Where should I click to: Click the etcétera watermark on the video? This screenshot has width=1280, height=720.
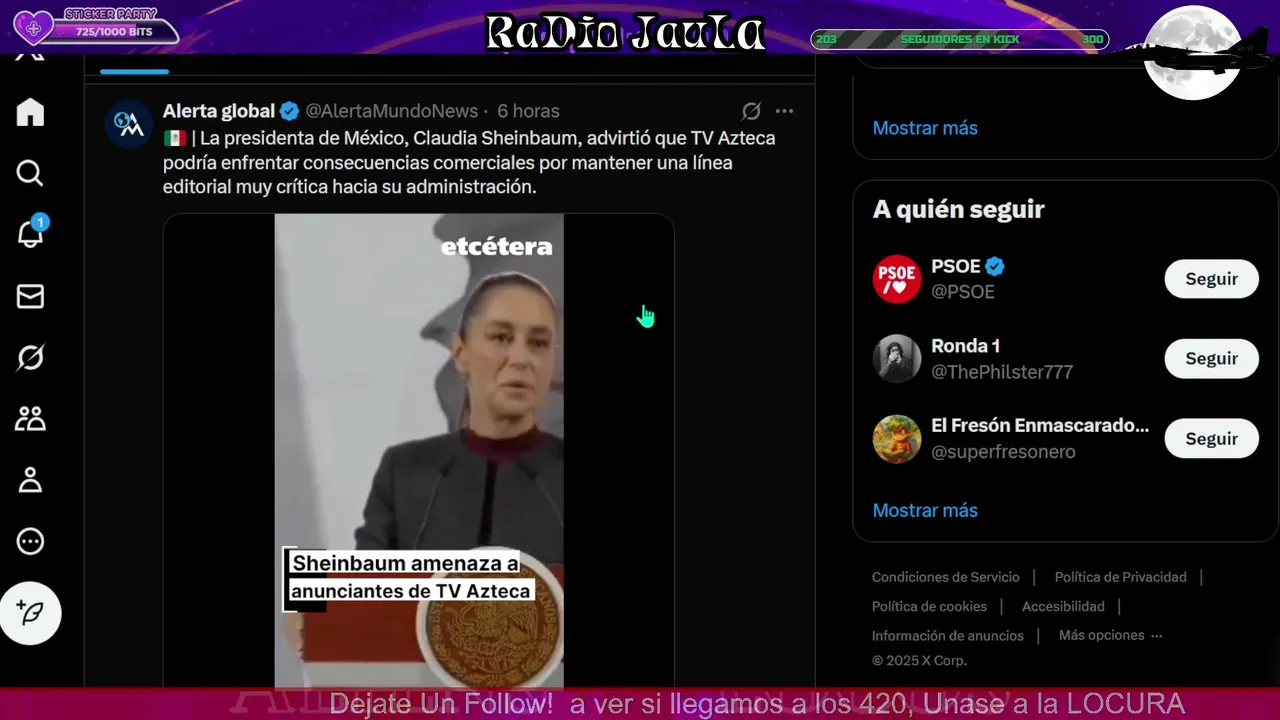[x=496, y=246]
